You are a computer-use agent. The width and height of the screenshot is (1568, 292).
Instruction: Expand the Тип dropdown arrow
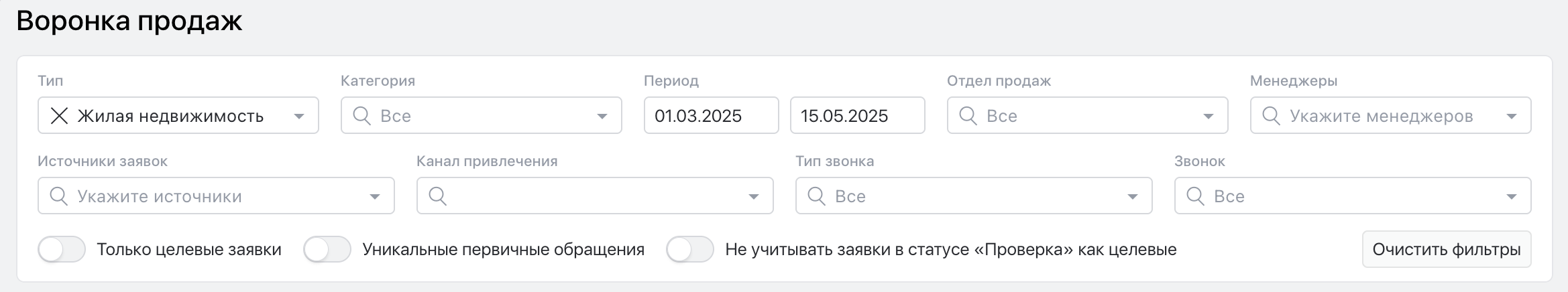coord(299,117)
